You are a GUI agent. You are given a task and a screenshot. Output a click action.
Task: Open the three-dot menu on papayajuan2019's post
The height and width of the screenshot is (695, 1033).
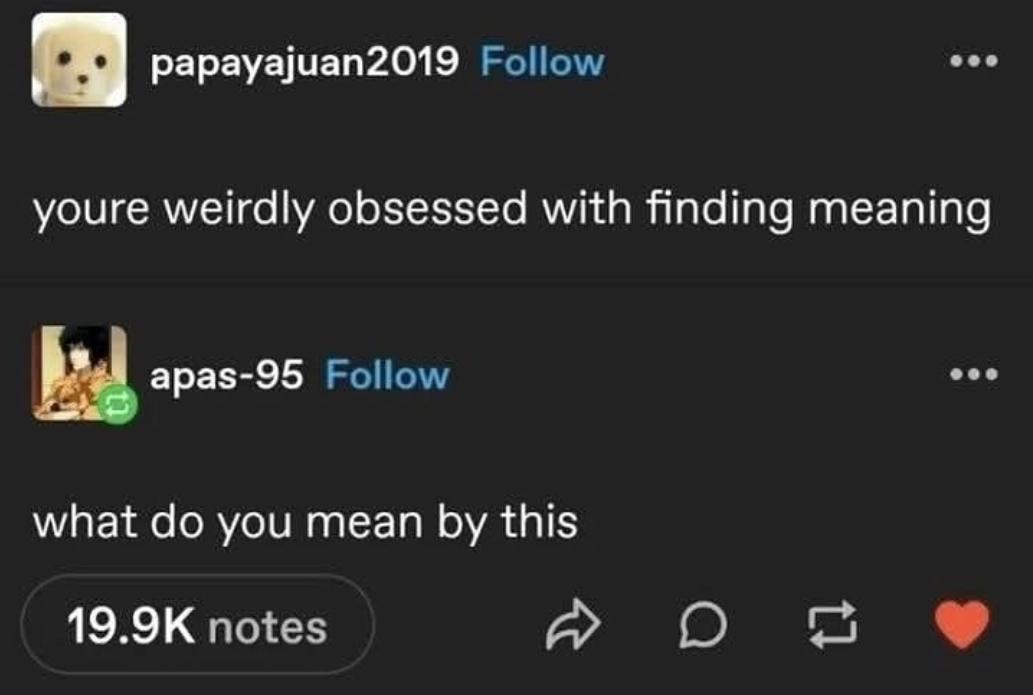tap(973, 62)
